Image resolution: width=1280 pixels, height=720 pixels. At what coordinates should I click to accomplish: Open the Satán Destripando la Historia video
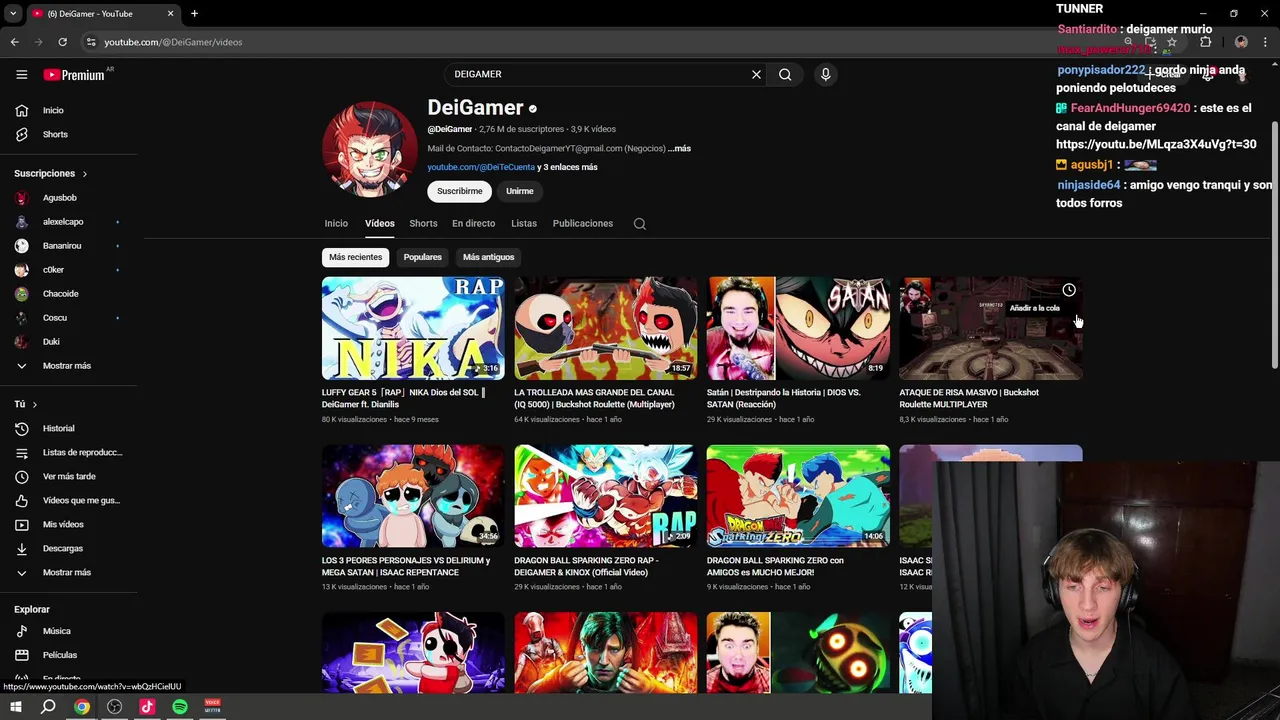pos(798,328)
